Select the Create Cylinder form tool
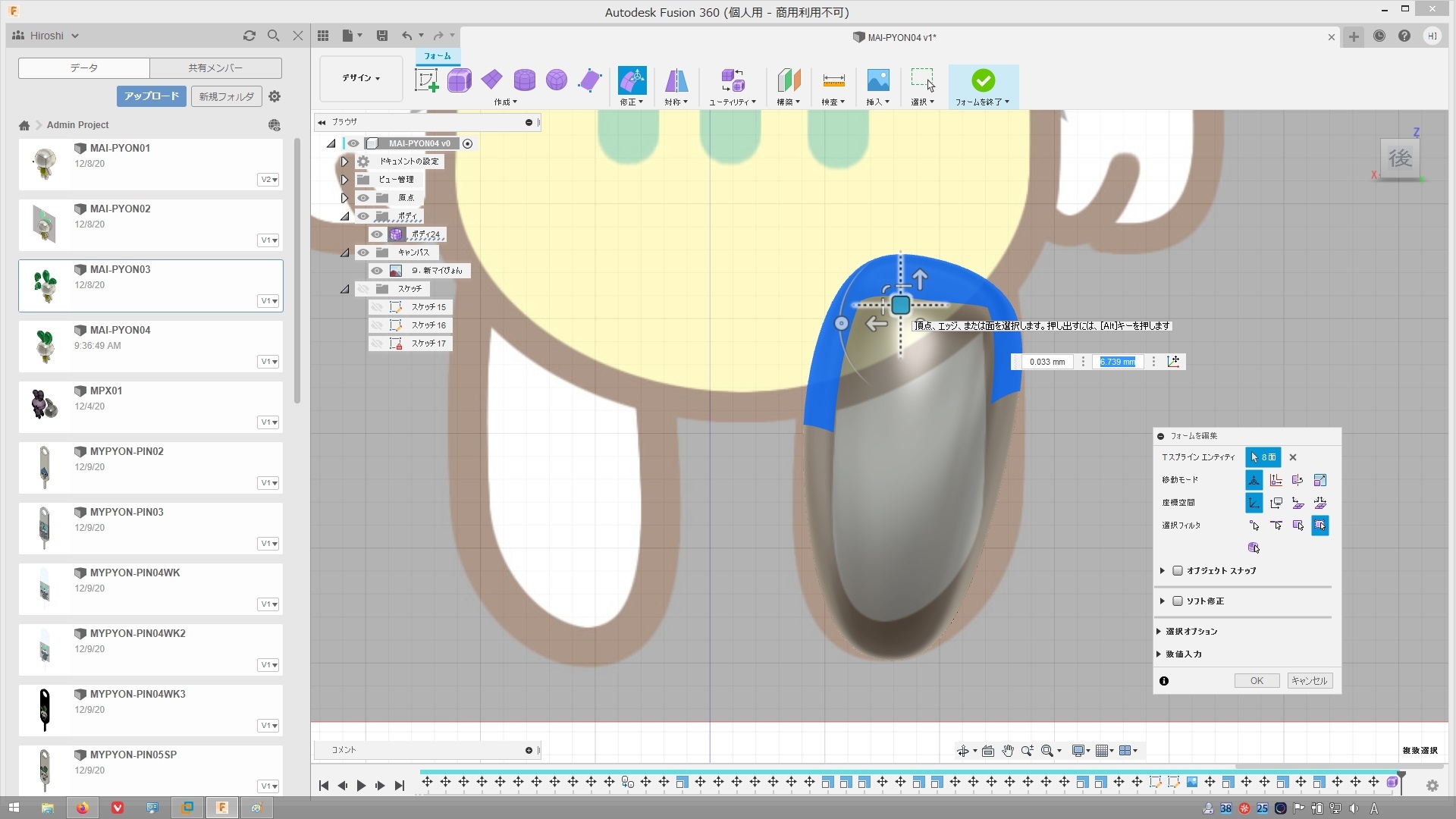Screen dimensions: 1456x819 click(524, 80)
